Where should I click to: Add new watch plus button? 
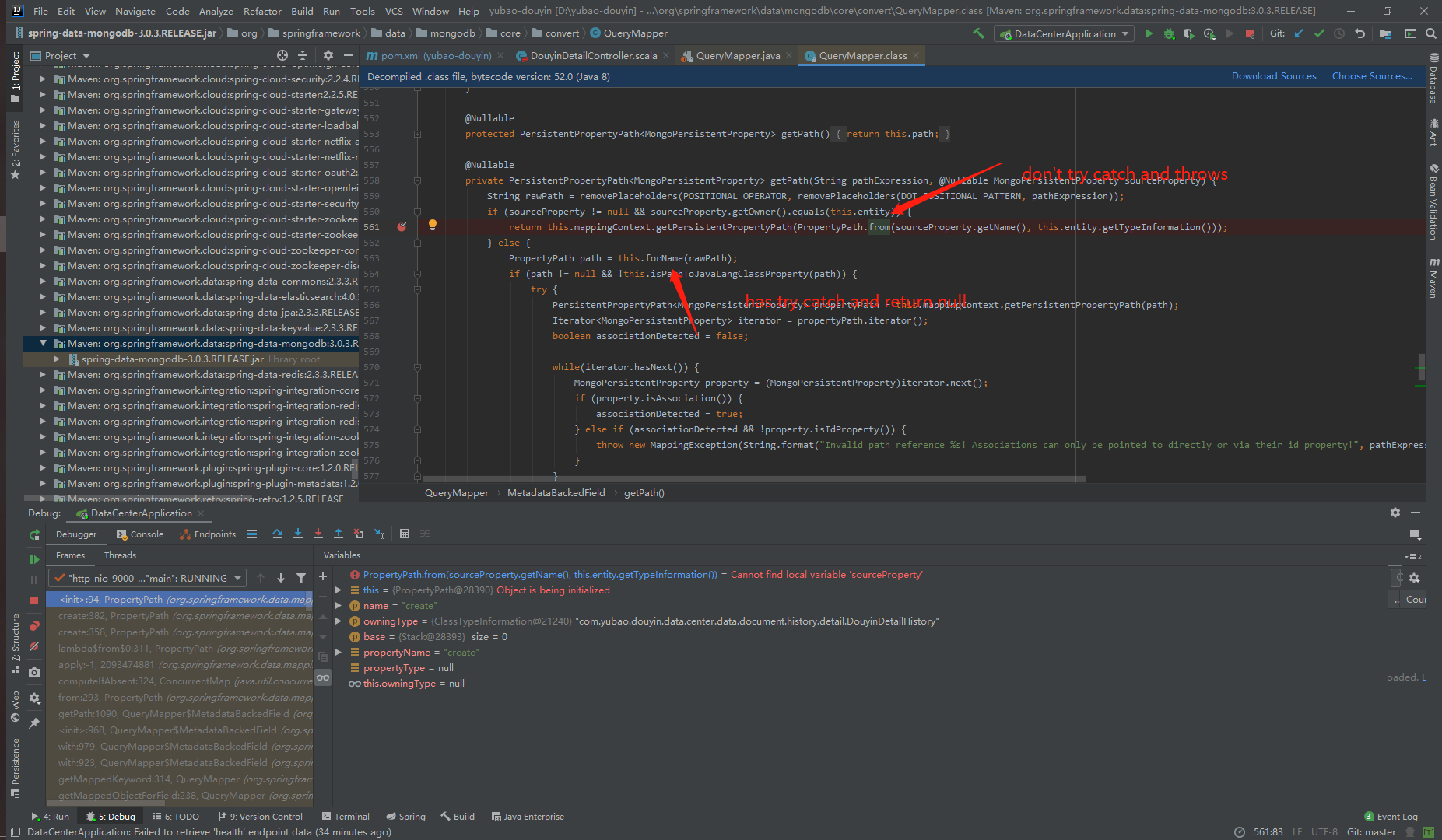tap(323, 576)
